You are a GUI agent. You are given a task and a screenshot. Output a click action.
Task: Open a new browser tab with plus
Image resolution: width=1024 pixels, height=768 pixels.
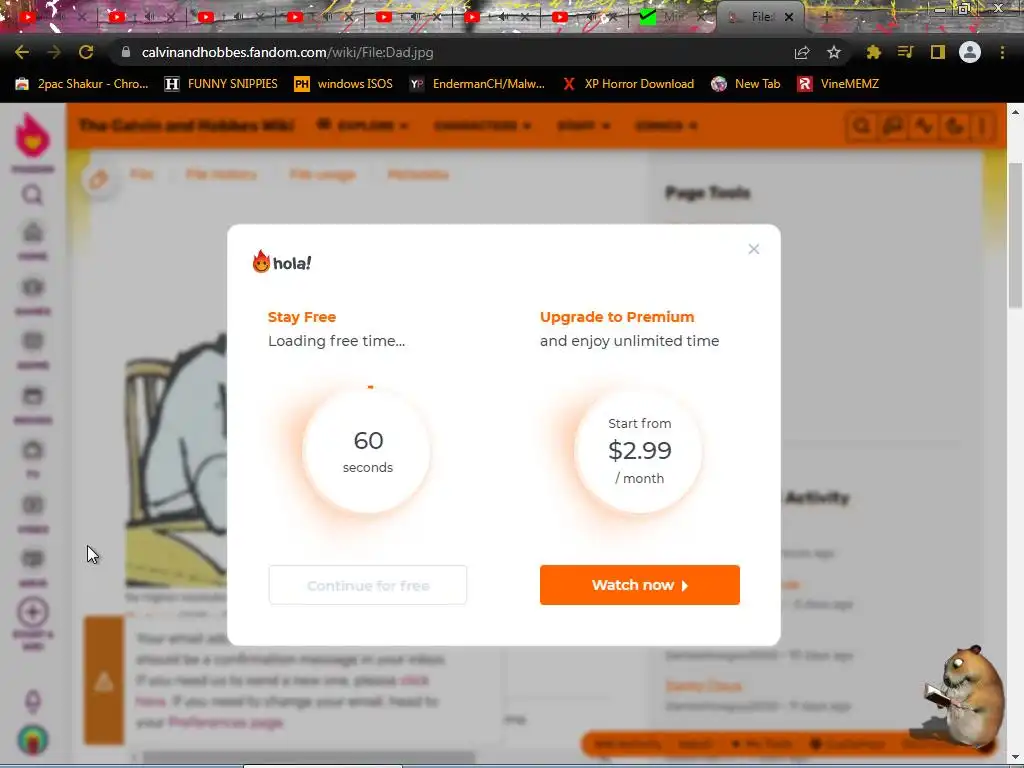(x=826, y=17)
